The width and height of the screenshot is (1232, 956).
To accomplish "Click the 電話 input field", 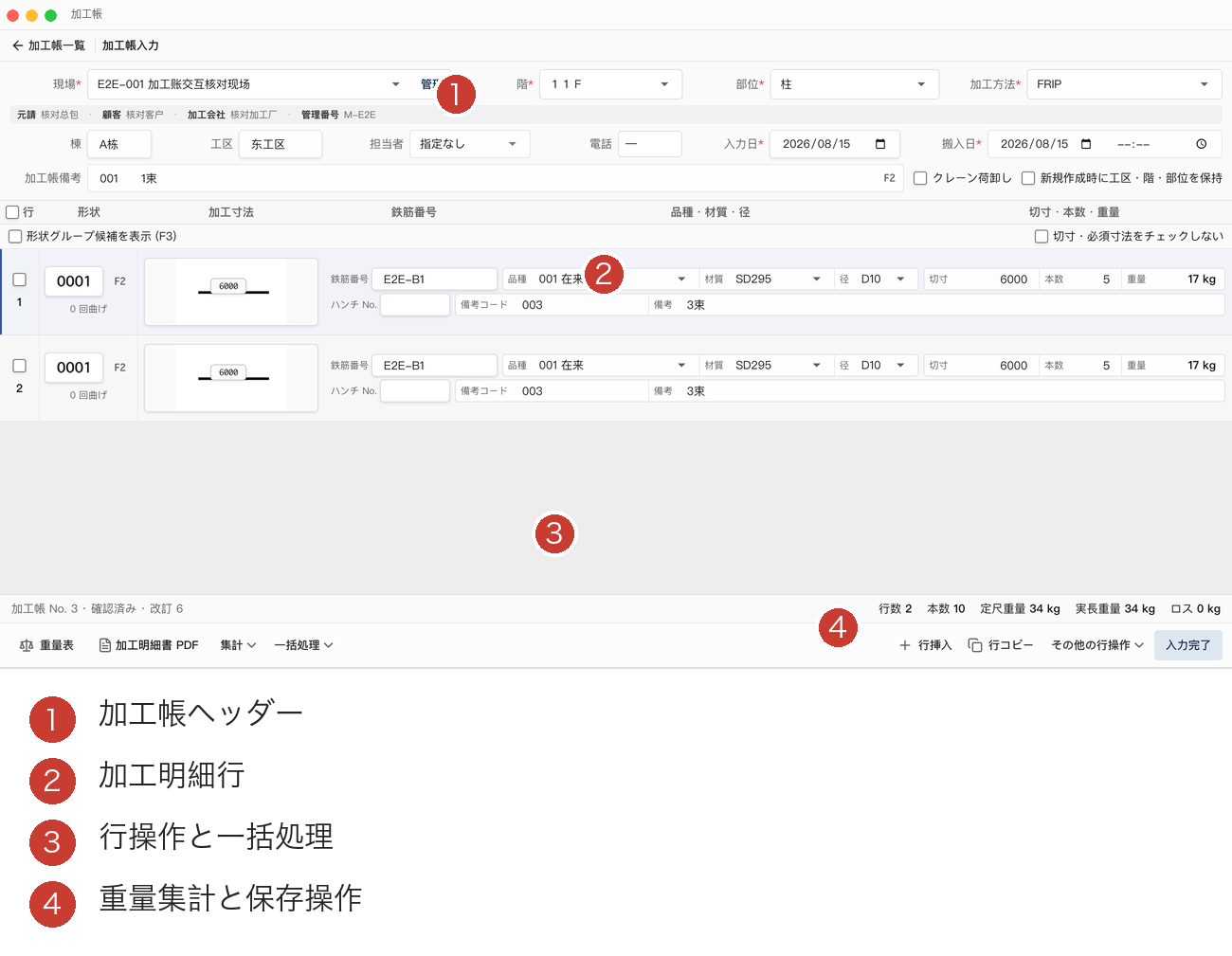I will (x=650, y=144).
